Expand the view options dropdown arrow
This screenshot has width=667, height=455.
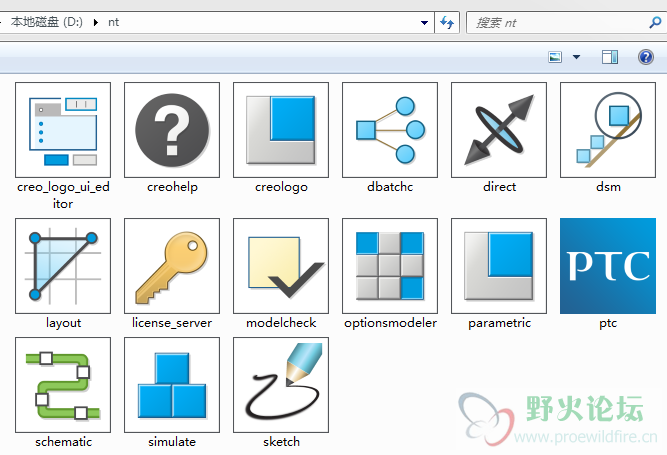(576, 57)
